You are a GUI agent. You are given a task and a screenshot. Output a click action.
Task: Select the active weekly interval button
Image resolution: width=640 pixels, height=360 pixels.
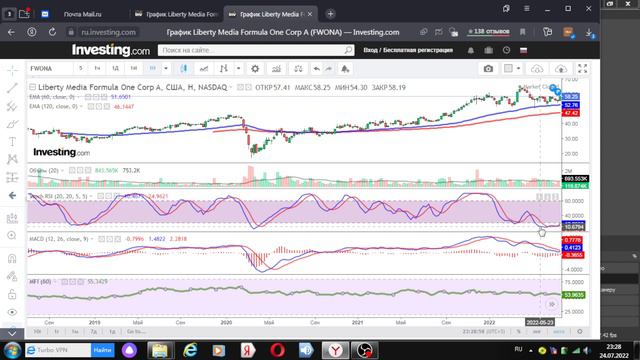click(x=153, y=69)
